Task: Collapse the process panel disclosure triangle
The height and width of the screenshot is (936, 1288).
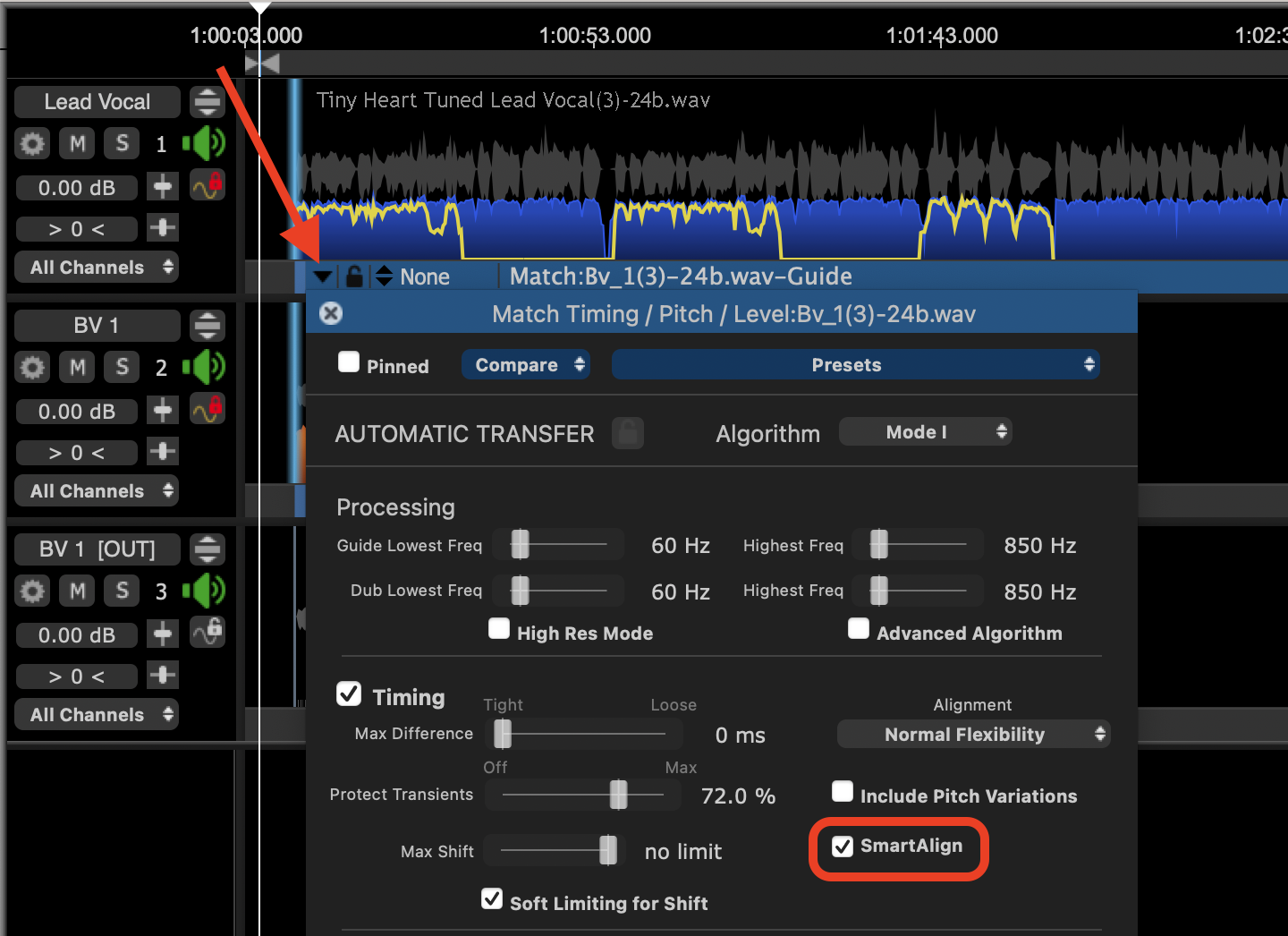Action: 323,277
